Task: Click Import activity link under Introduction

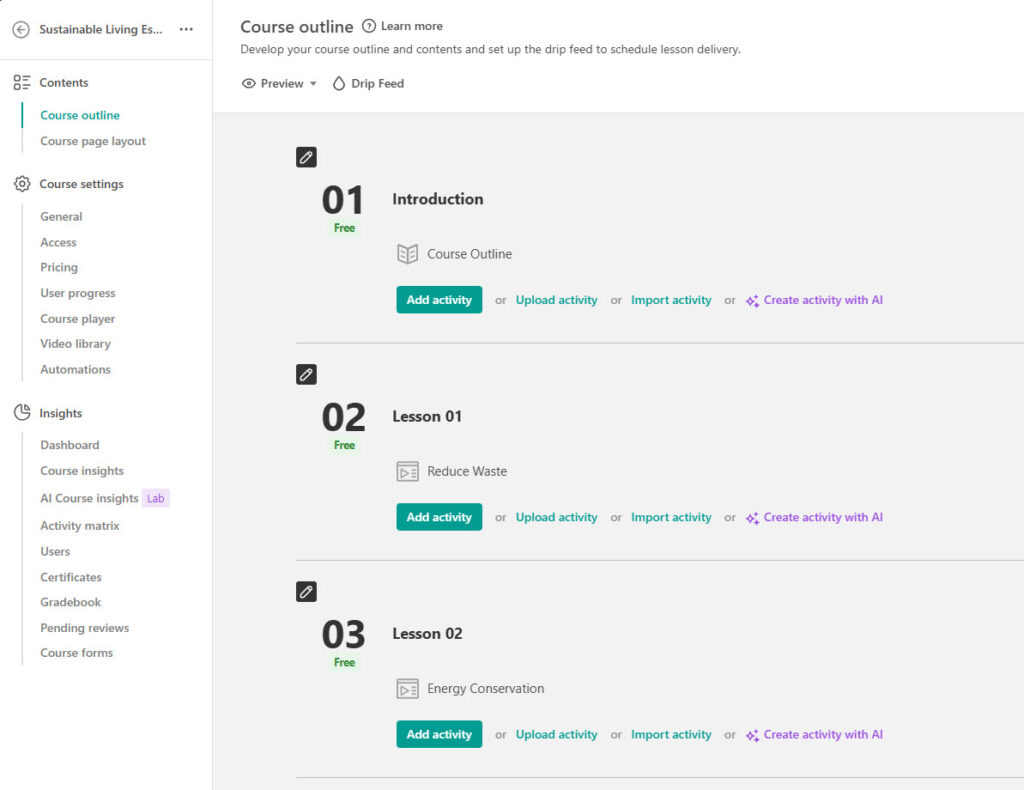Action: coord(671,300)
